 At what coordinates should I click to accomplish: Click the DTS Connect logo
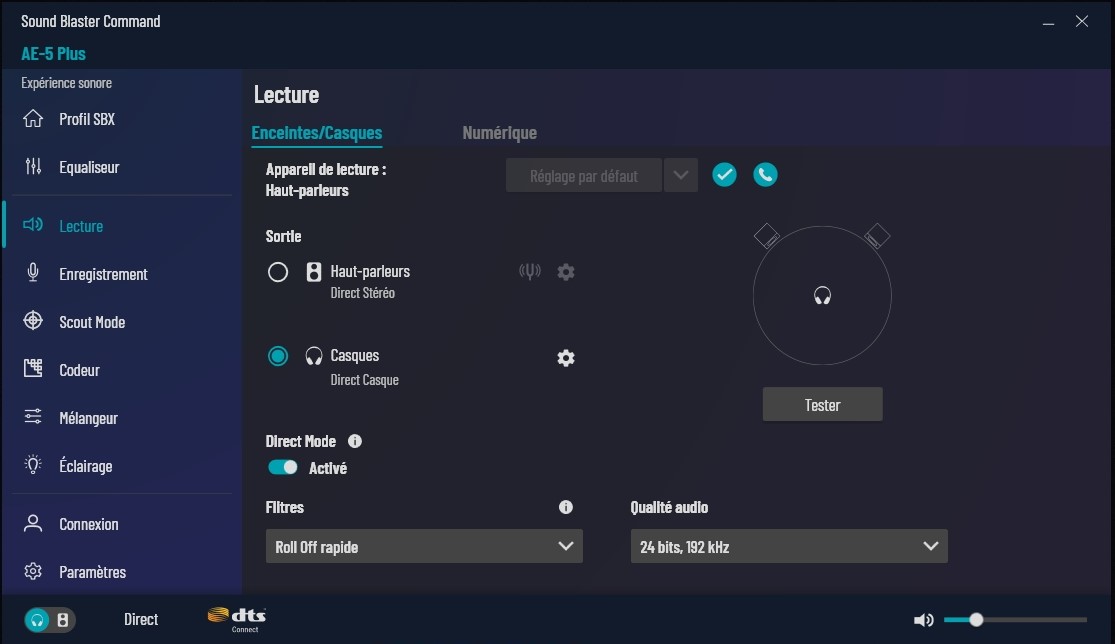(237, 619)
